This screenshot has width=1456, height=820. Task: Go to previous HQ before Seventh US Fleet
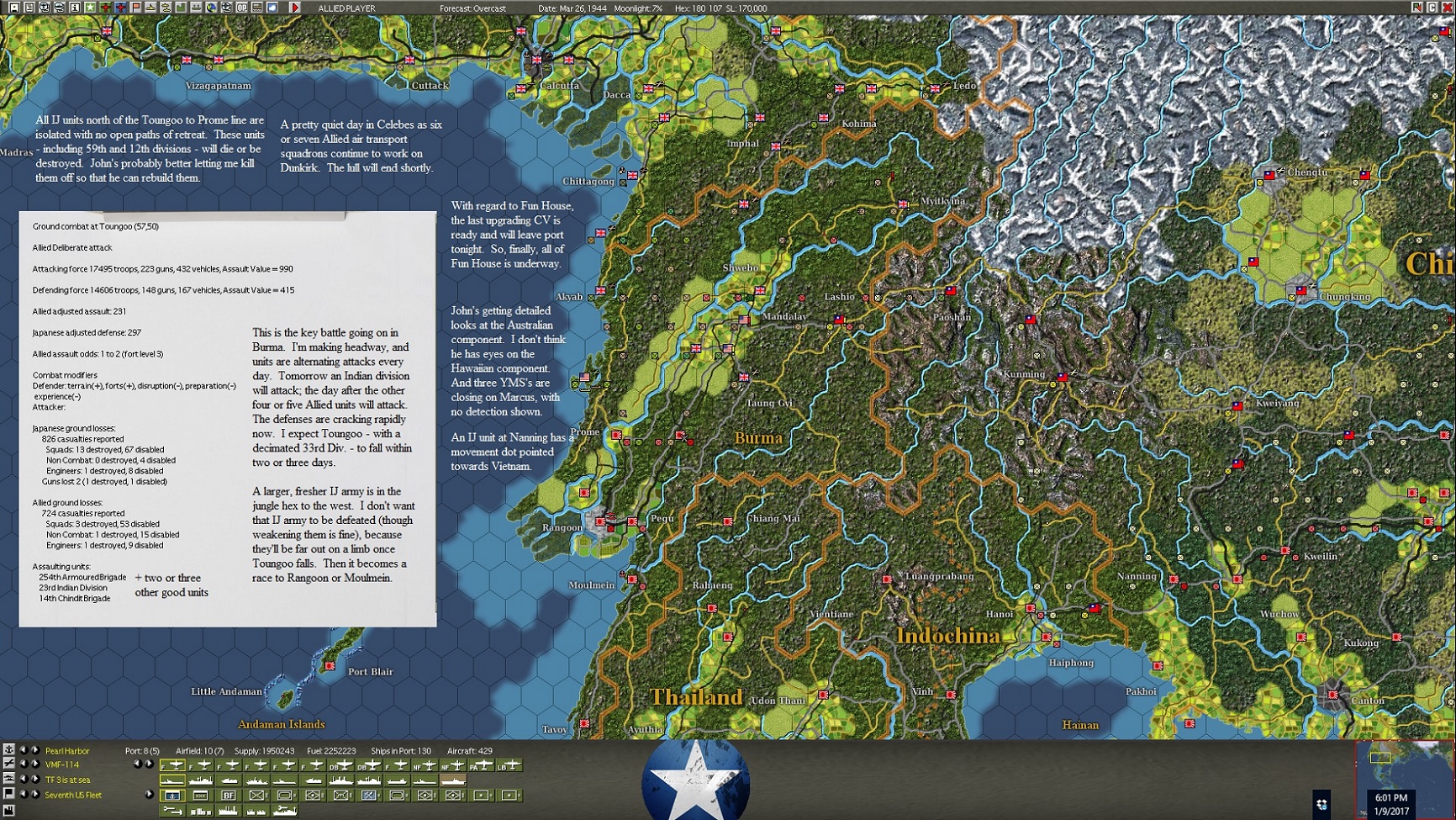pyautogui.click(x=24, y=795)
